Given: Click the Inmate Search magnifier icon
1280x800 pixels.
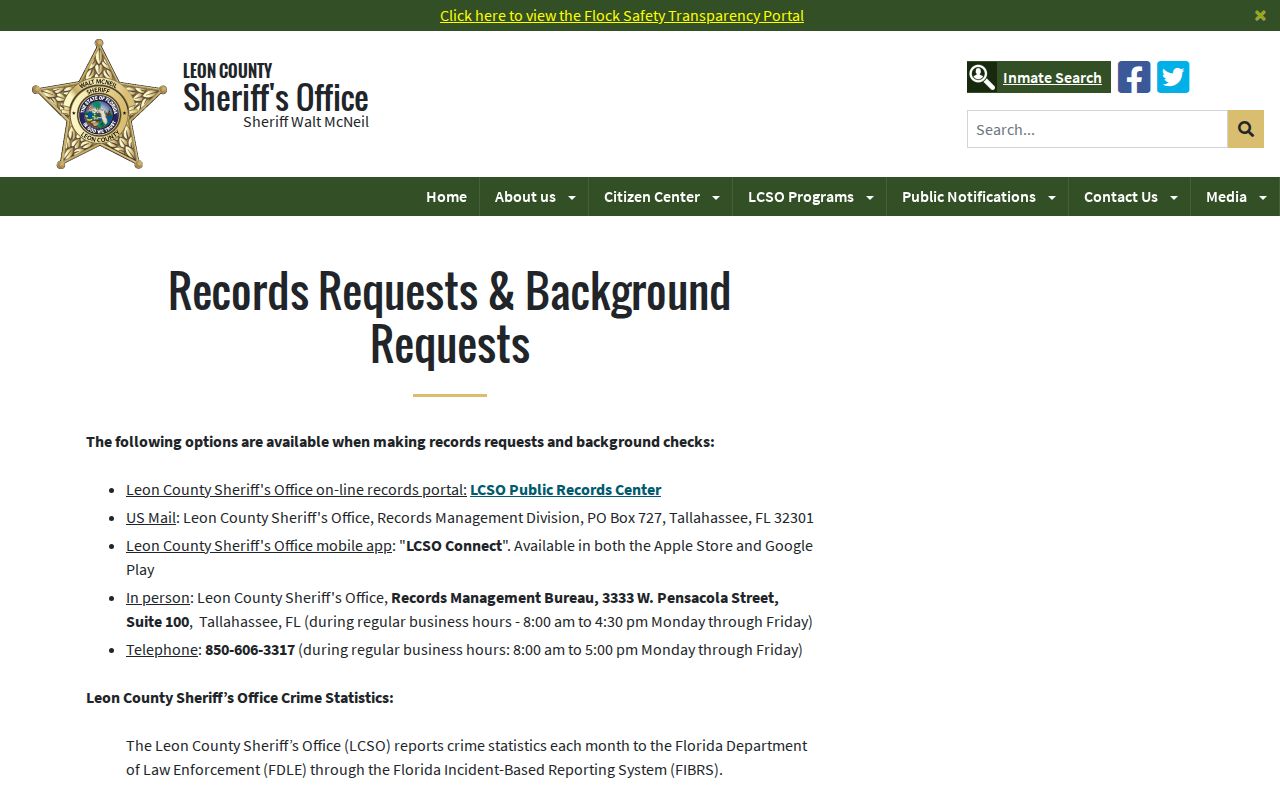Looking at the screenshot, I should [982, 77].
